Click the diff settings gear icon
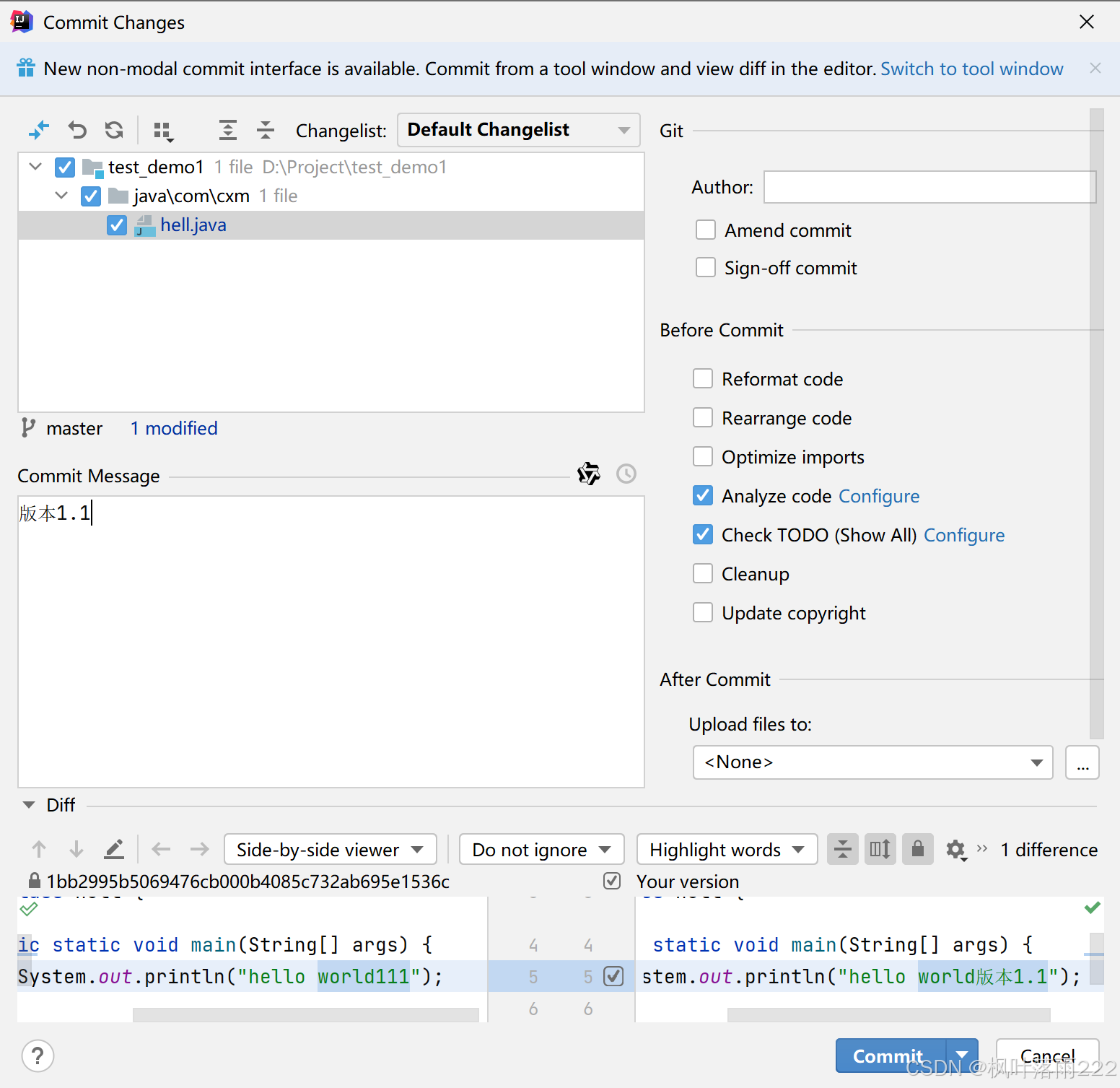1120x1088 pixels. (956, 849)
